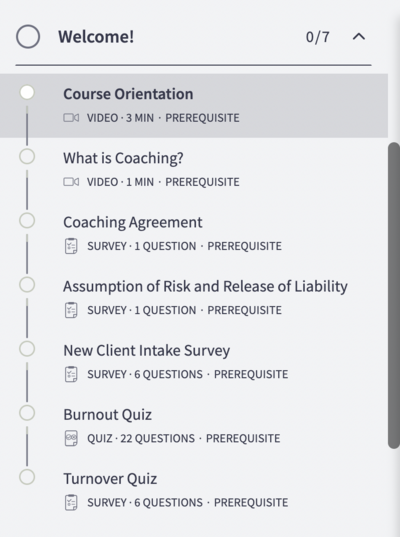Screen dimensions: 400x537
Task: Open the Turnover Quiz item
Action: [194, 490]
